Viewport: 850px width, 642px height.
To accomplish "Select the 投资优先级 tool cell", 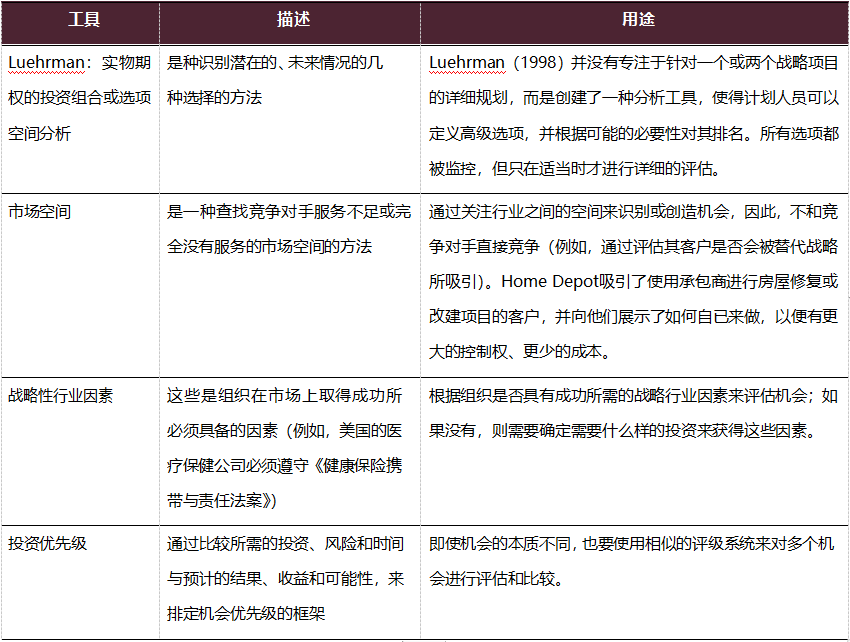I will 47,544.
